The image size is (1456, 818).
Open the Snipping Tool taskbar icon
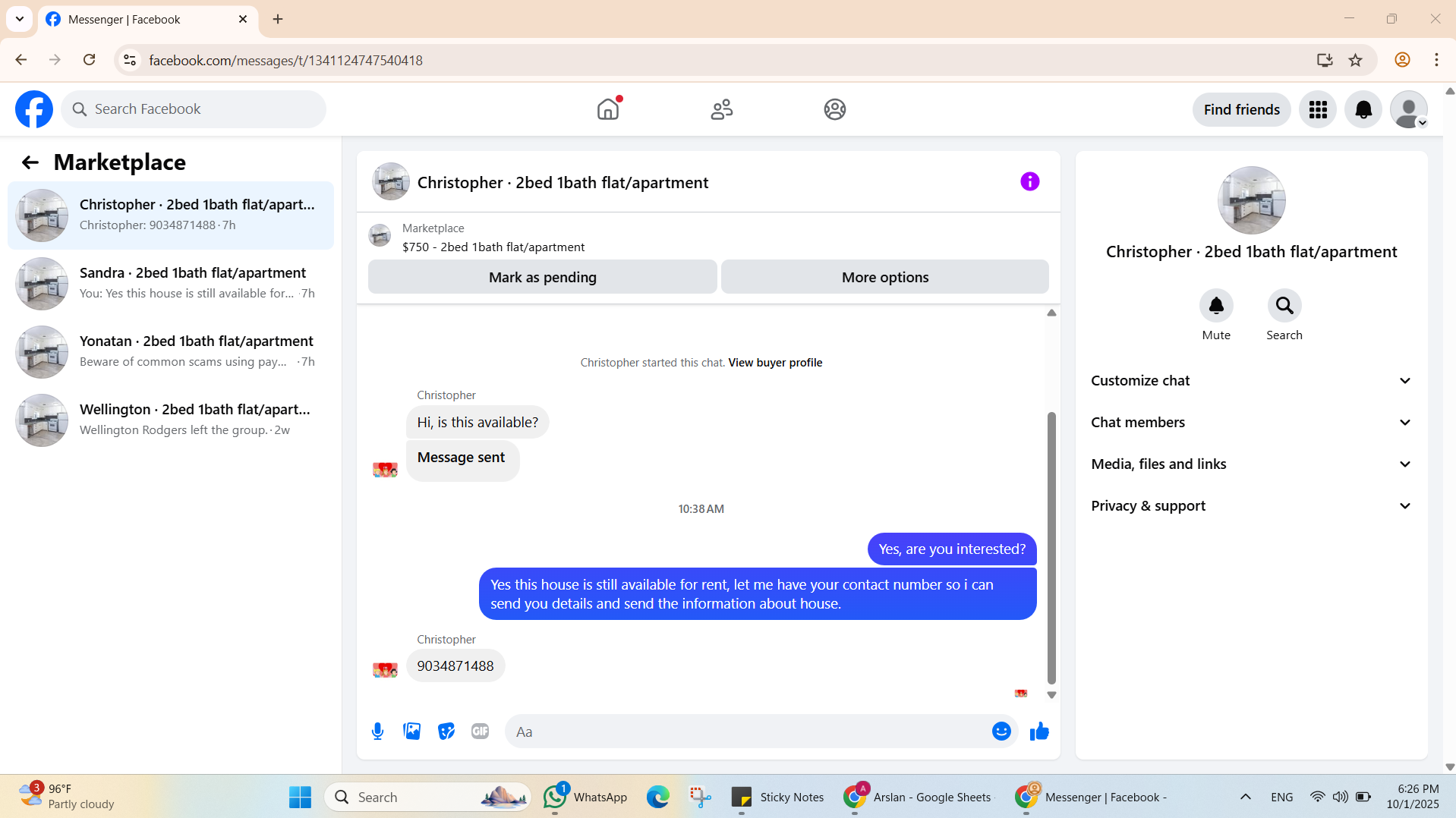(700, 797)
